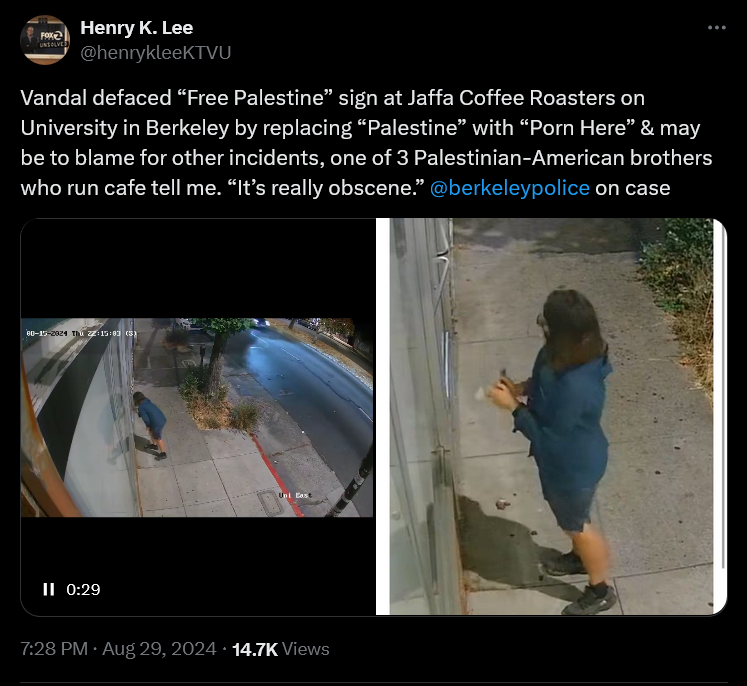Open the tweet's more options ellipsis menu
The height and width of the screenshot is (686, 747).
(x=717, y=28)
